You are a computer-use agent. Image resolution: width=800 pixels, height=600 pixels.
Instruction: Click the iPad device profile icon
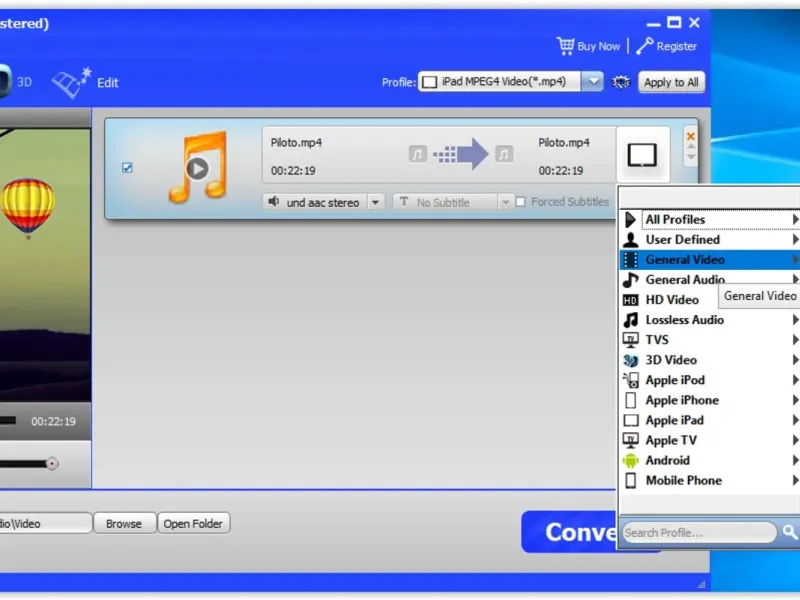pos(642,155)
